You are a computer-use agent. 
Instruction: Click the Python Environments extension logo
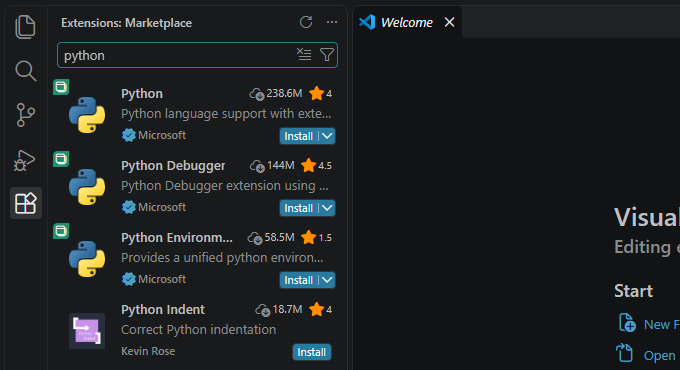[87, 259]
